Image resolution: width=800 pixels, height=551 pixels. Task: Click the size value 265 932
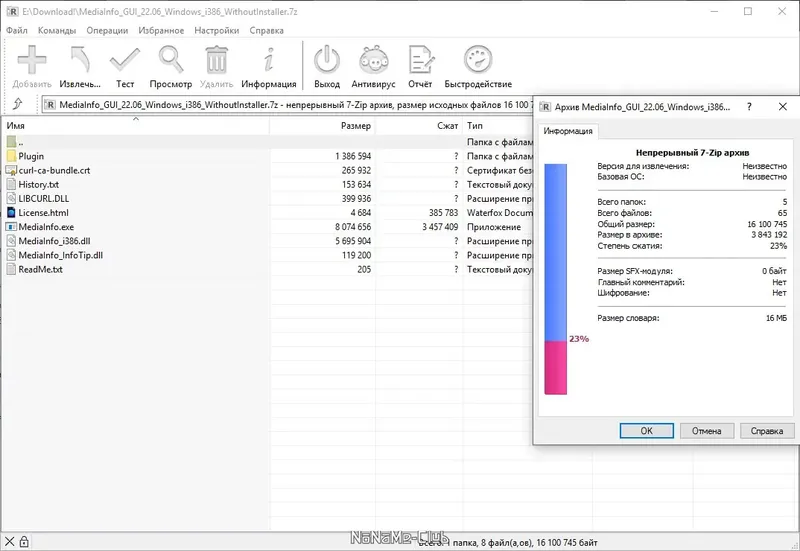coord(356,170)
